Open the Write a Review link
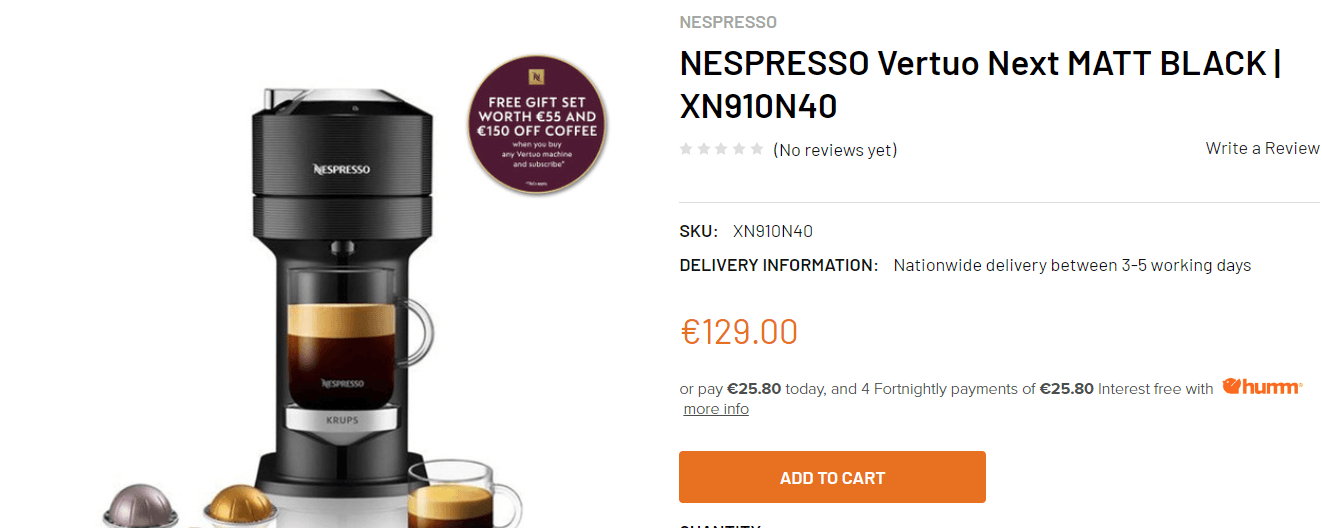Image resolution: width=1322 pixels, height=528 pixels. click(x=1262, y=148)
